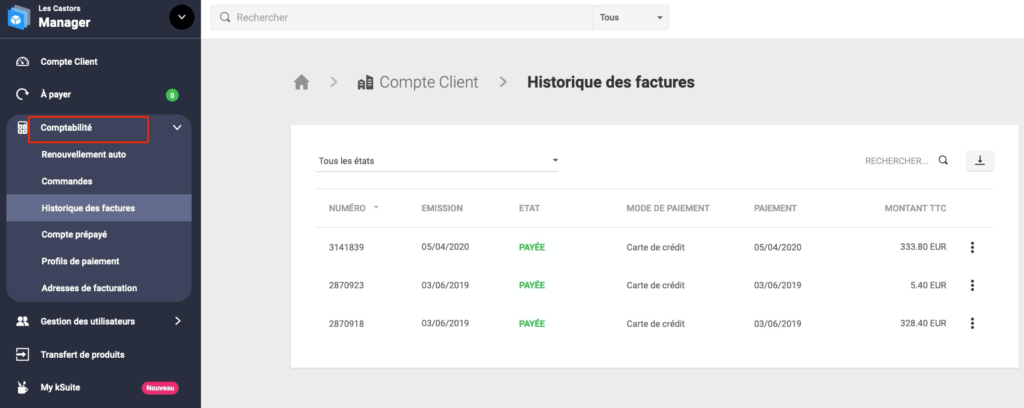Open Compte prépayé submenu item
Screen dimensions: 1024x408
[74, 234]
